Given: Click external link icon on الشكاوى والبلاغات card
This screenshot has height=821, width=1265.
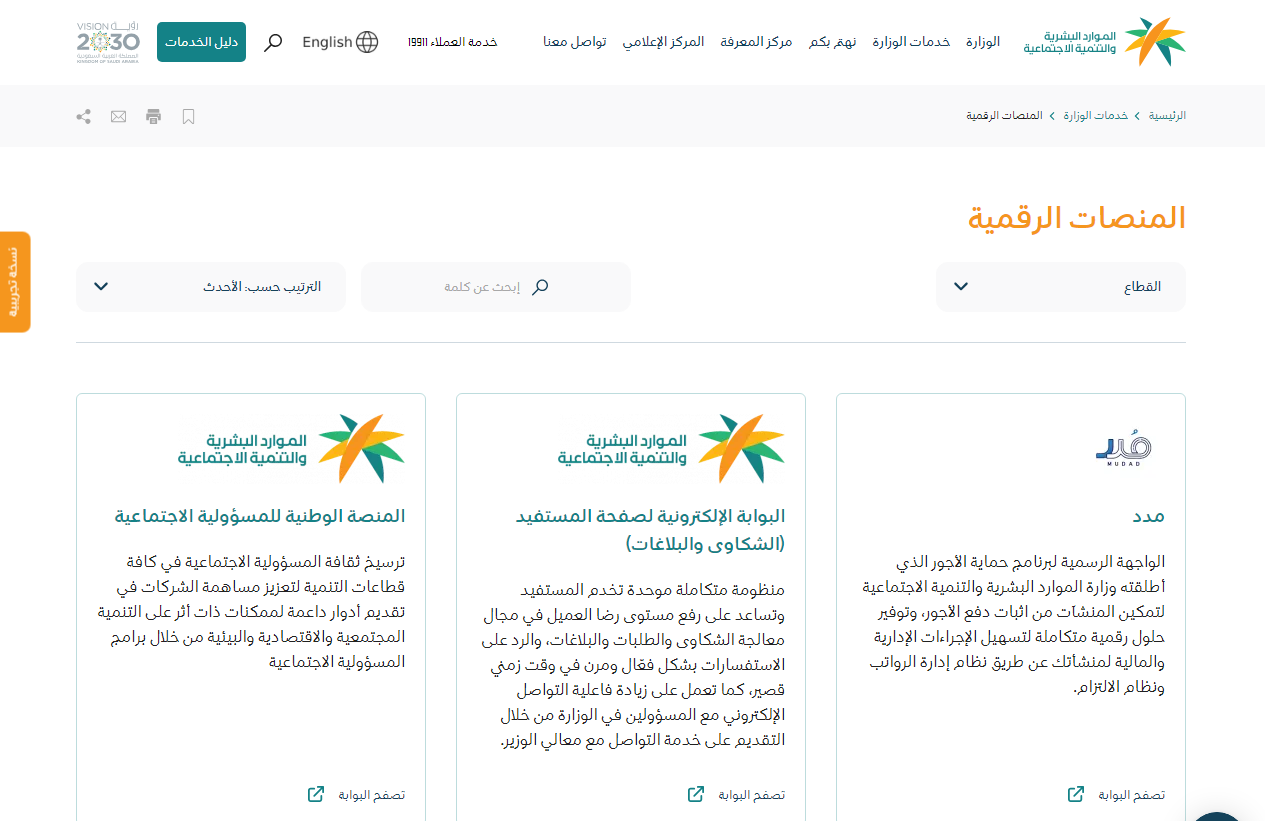Looking at the screenshot, I should (696, 794).
